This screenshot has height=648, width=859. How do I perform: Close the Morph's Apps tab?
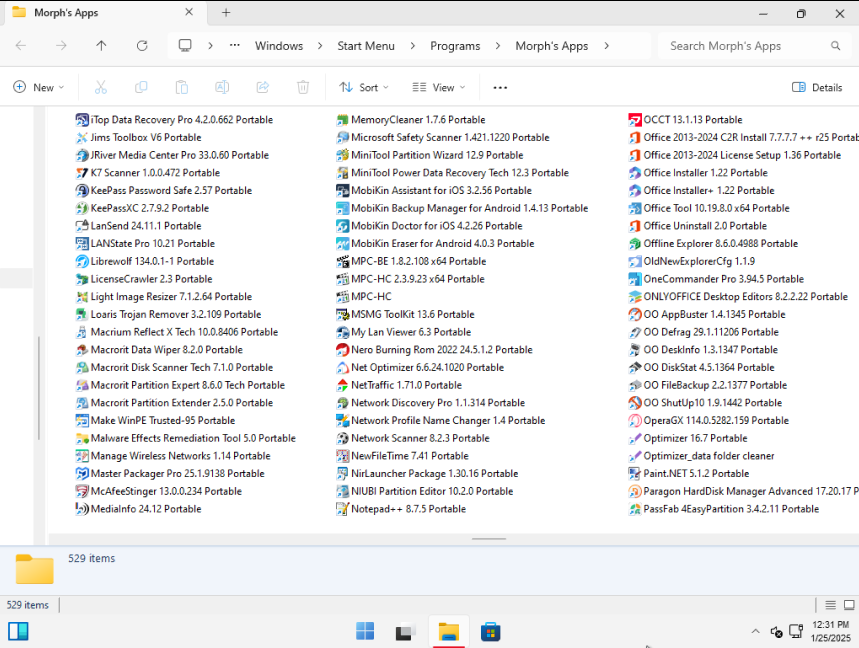pos(189,12)
